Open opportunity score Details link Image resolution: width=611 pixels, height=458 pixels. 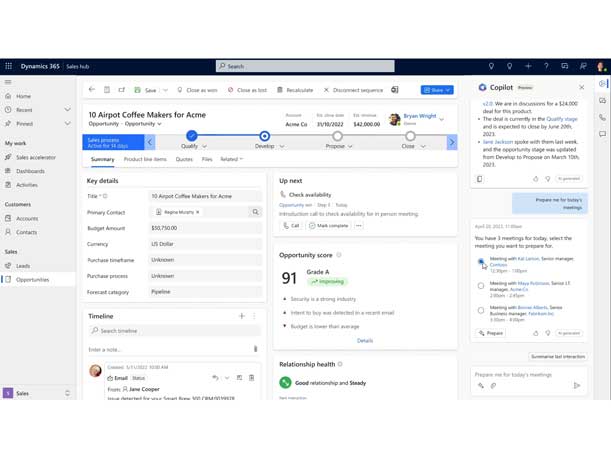365,340
